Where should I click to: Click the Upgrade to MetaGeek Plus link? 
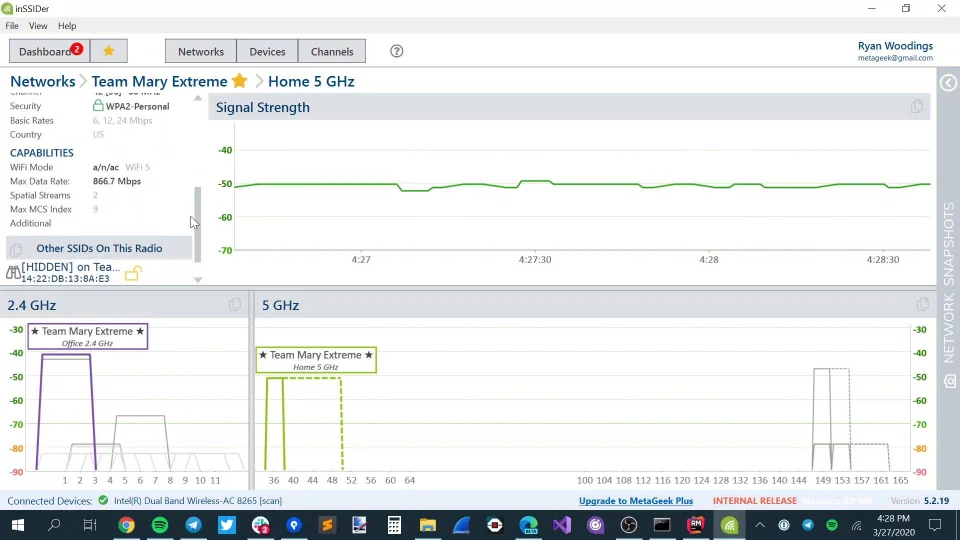tap(636, 501)
